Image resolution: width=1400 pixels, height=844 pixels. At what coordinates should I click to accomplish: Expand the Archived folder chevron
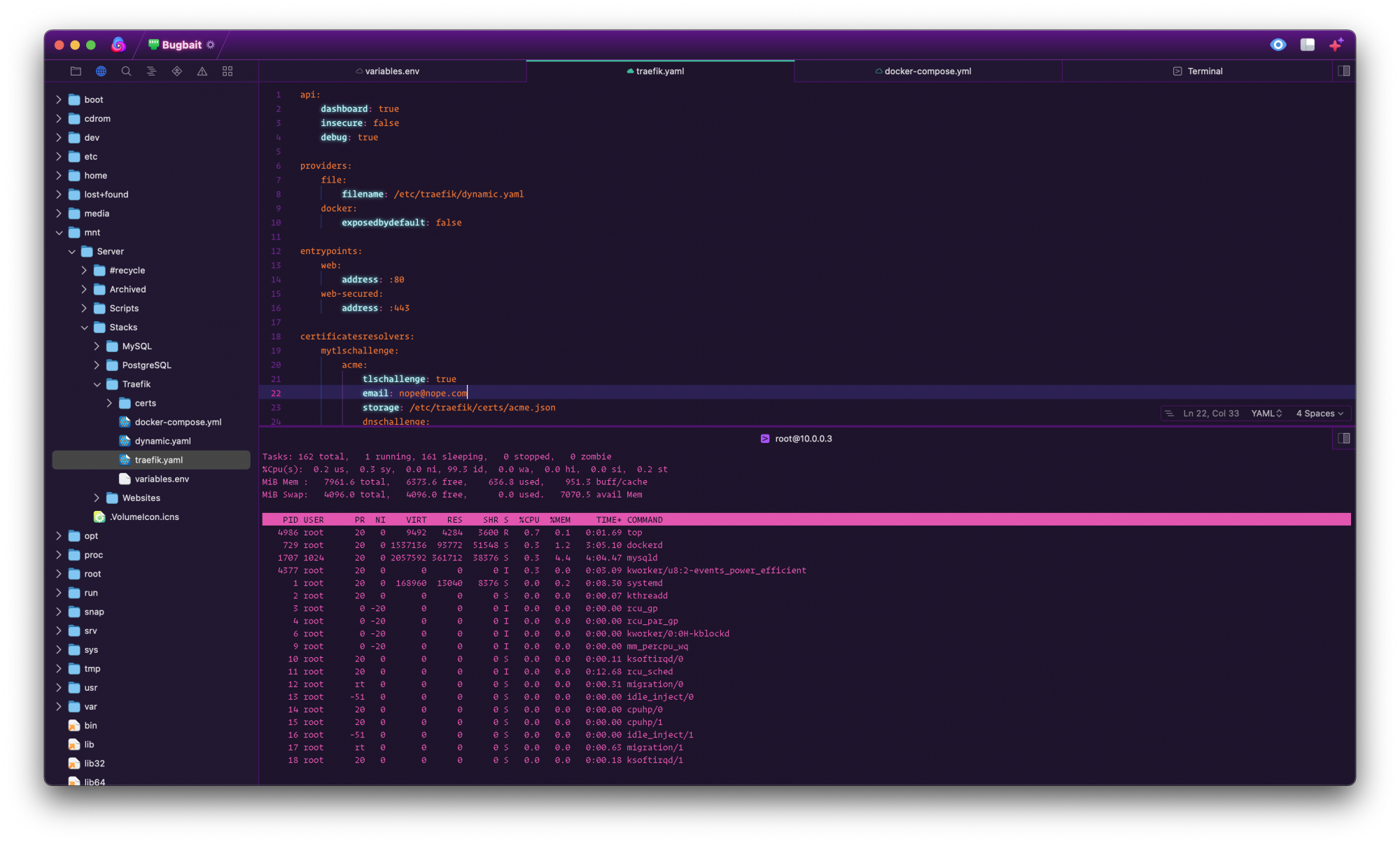point(84,289)
